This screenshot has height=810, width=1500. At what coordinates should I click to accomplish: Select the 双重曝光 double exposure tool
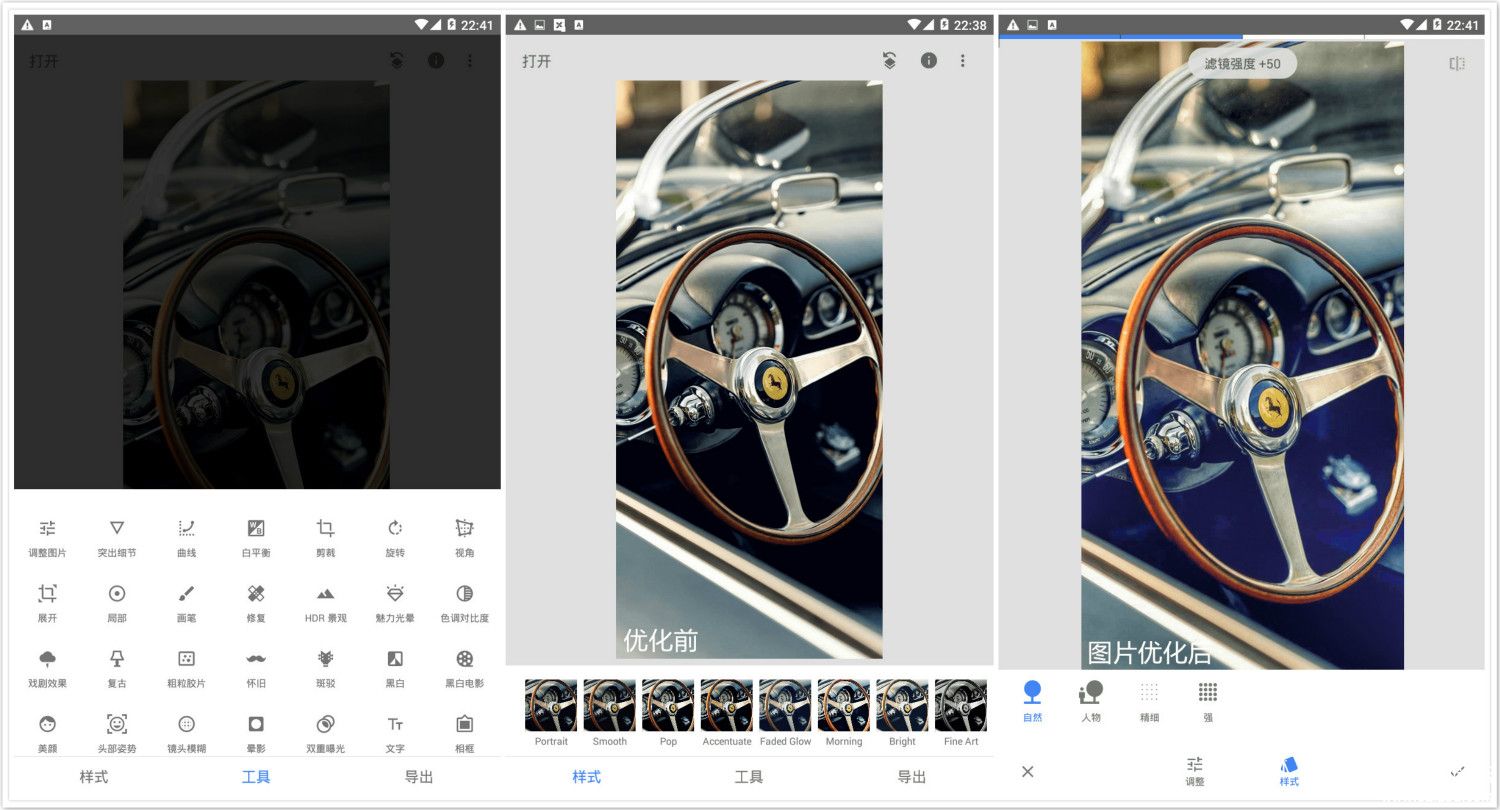pyautogui.click(x=325, y=732)
